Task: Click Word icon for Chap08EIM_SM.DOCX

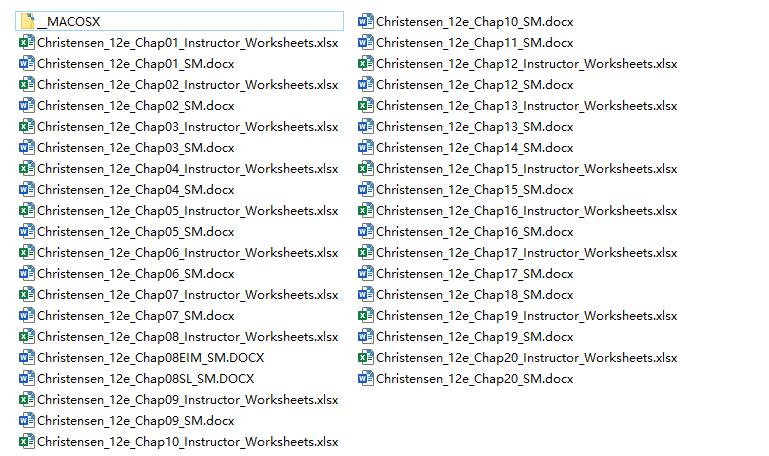Action: pos(26,357)
